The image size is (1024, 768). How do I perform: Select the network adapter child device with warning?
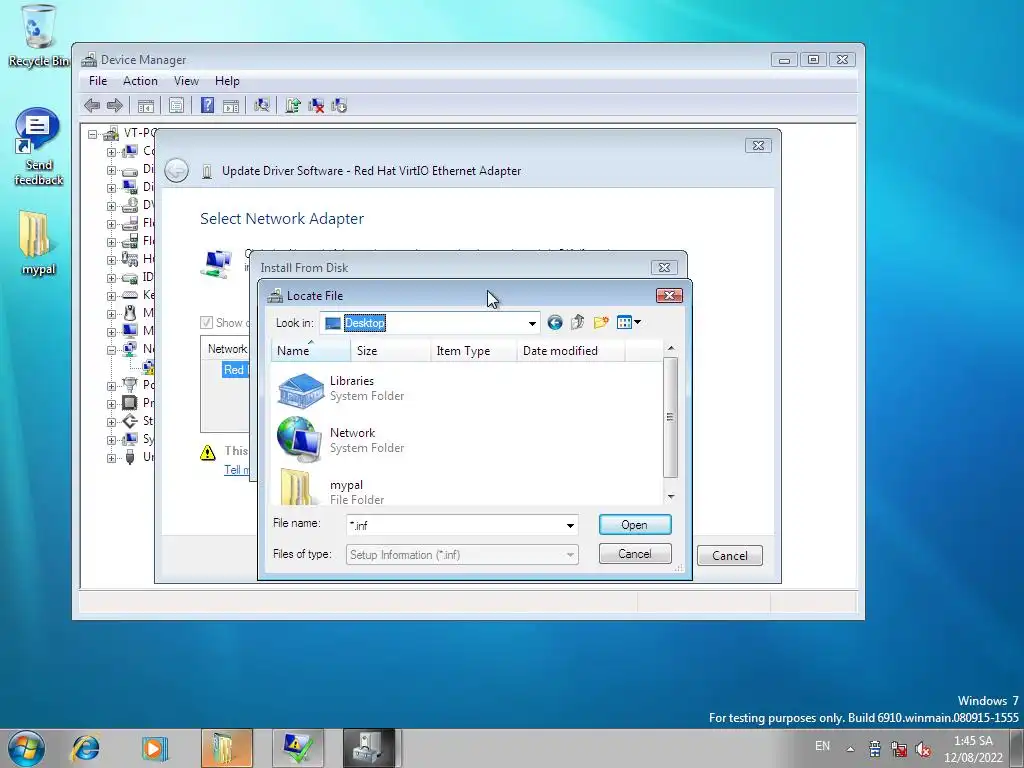click(148, 367)
